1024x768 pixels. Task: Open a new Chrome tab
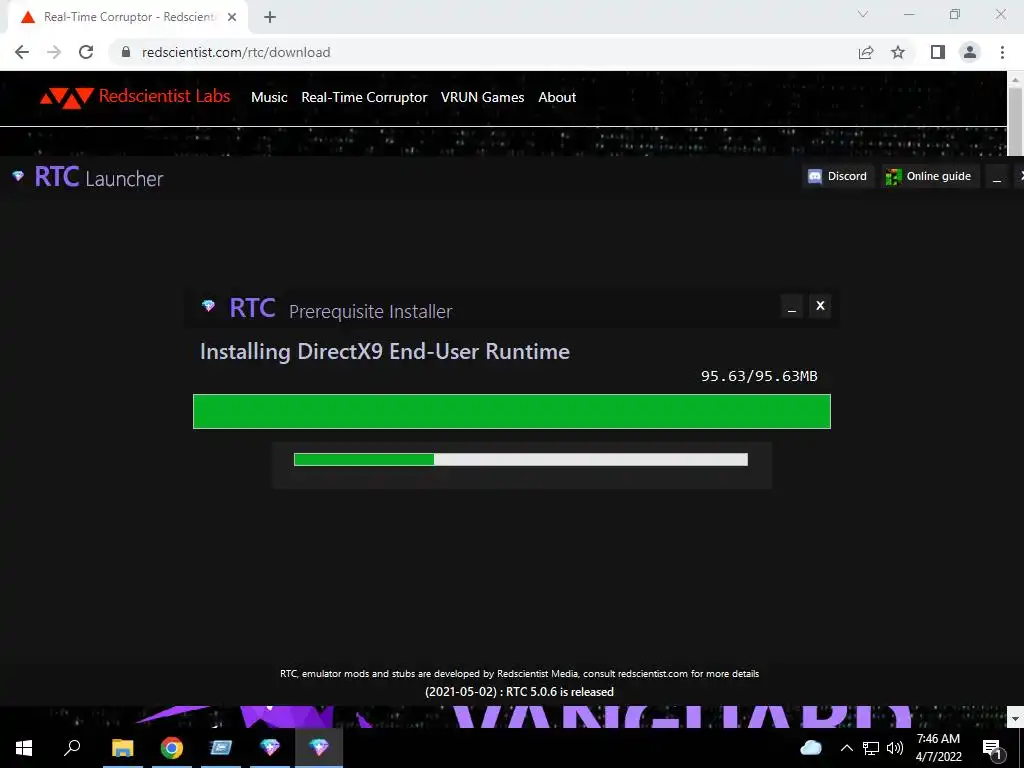[x=270, y=17]
